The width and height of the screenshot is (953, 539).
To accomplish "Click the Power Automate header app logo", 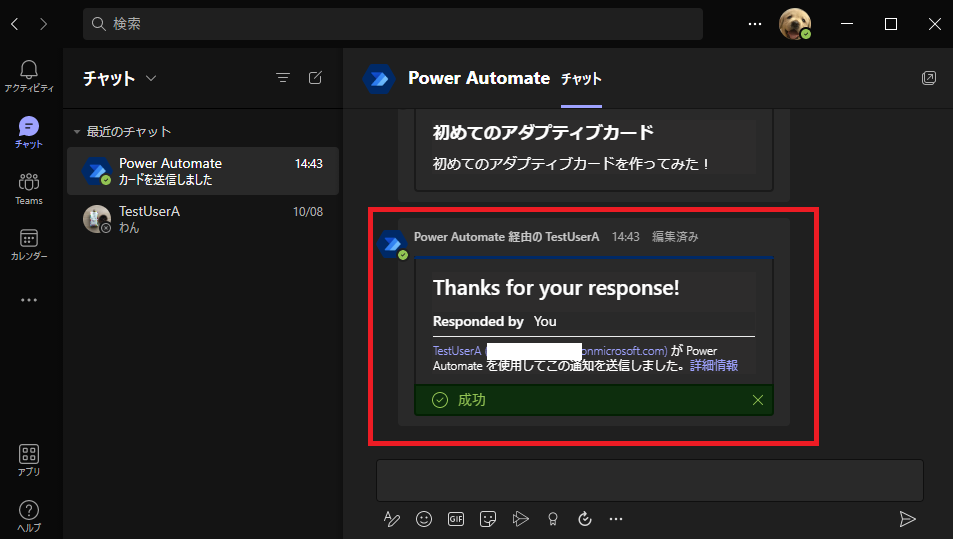I will click(x=379, y=78).
